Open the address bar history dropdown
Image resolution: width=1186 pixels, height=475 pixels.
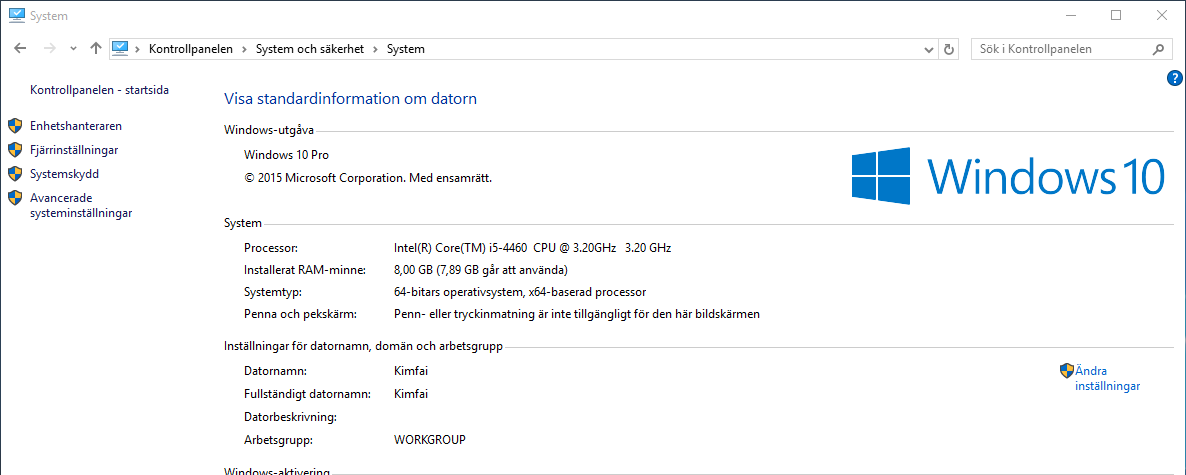click(930, 49)
